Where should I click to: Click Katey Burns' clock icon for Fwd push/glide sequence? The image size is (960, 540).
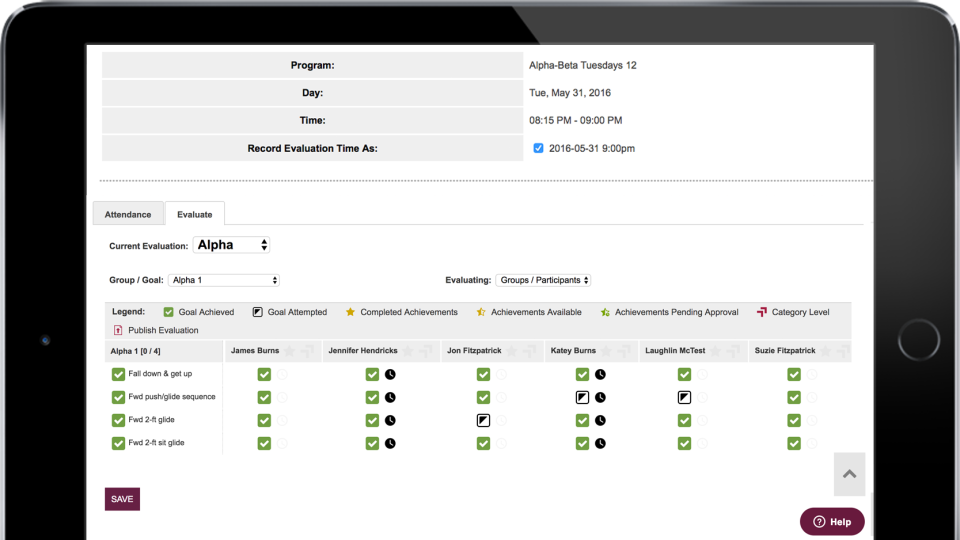click(x=600, y=397)
